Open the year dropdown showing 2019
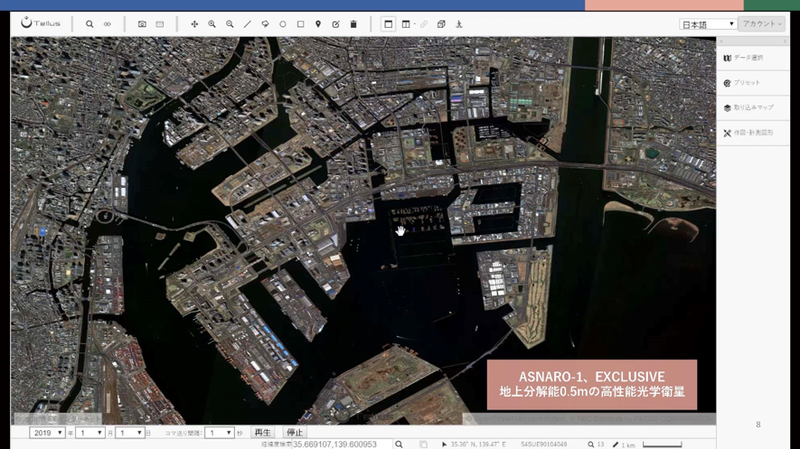800x449 pixels. pos(47,433)
